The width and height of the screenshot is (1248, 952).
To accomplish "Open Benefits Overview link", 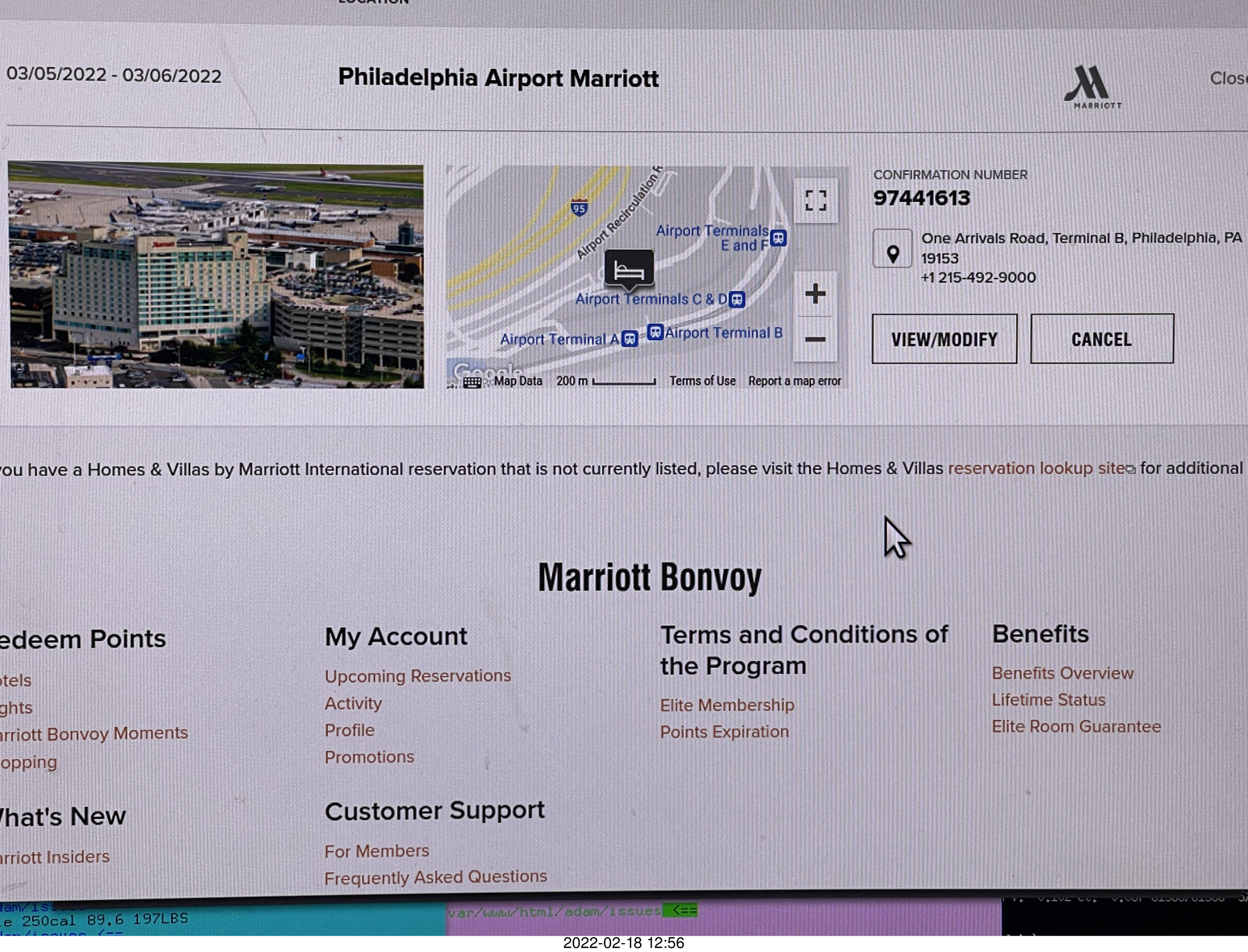I will pyautogui.click(x=1062, y=673).
